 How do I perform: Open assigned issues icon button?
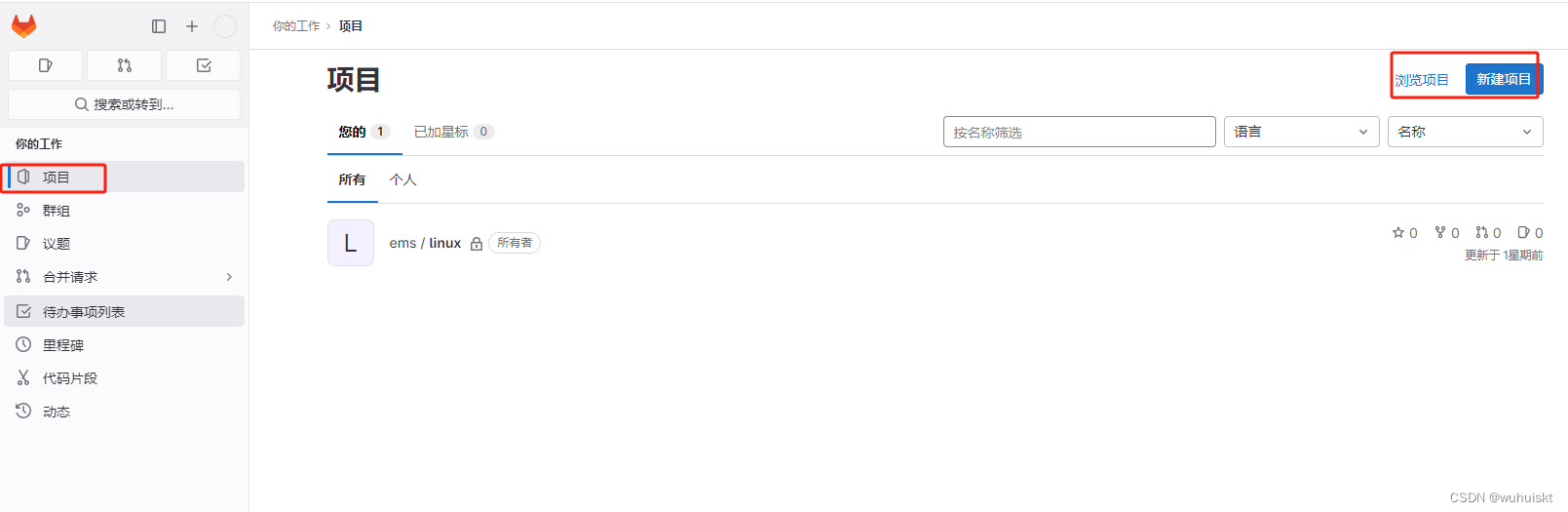point(45,65)
